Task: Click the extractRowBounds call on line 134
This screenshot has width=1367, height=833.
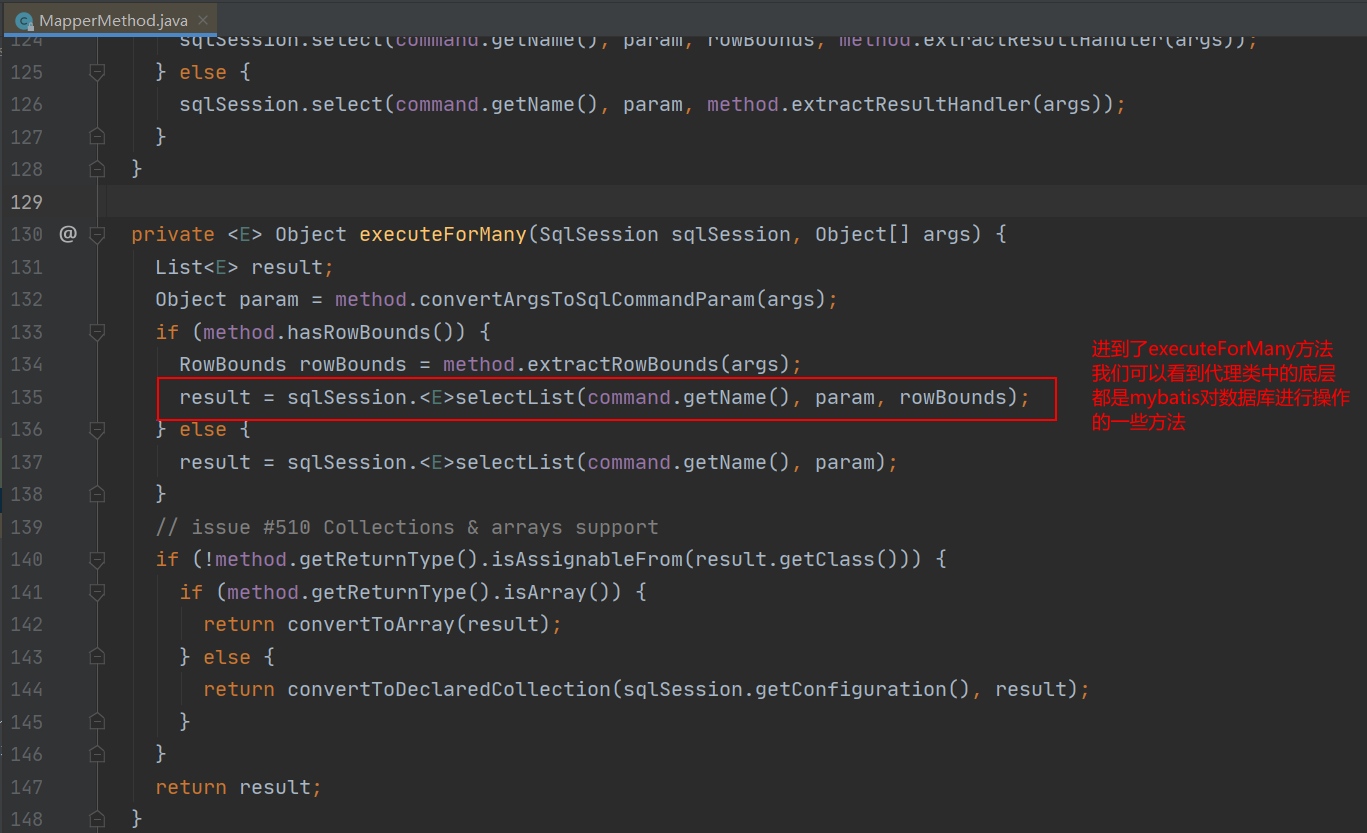Action: click(623, 364)
